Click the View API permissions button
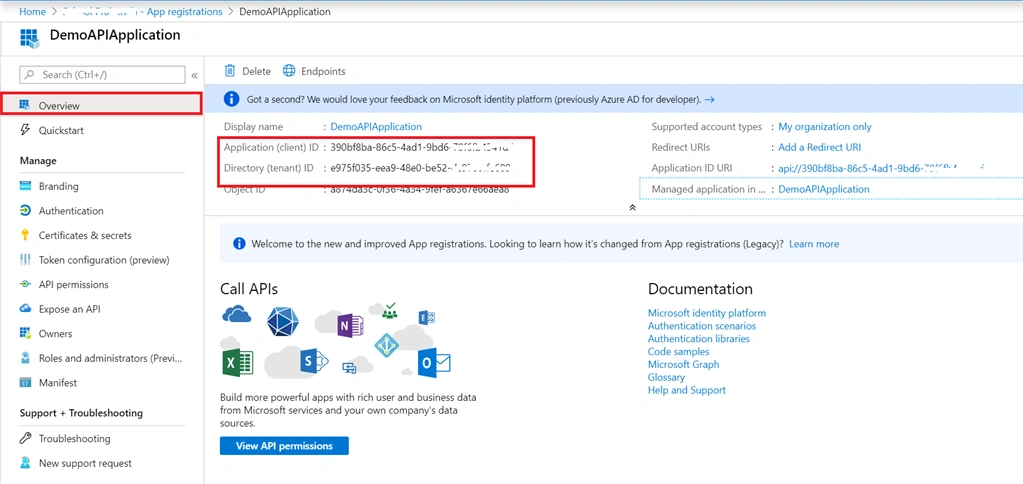1023x484 pixels. coord(284,446)
